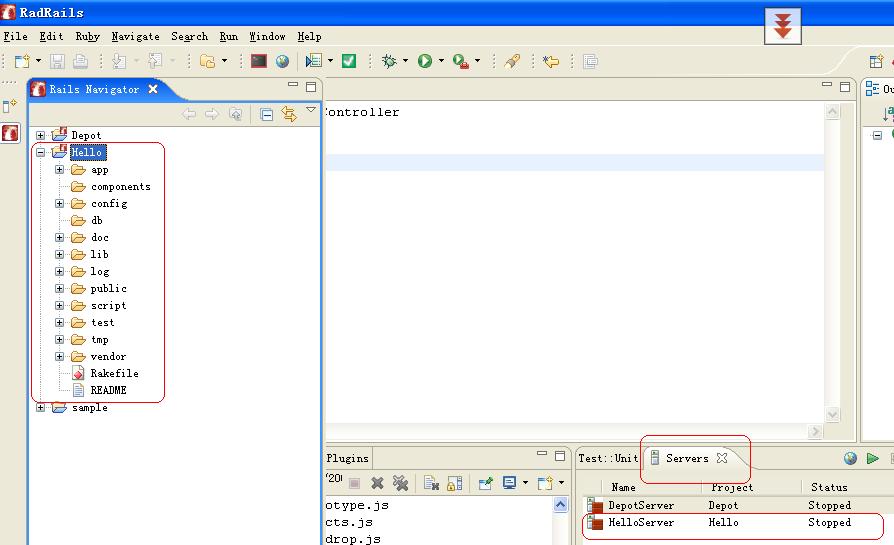
Task: Open the External Tools dropdown arrow
Action: pyautogui.click(x=477, y=61)
